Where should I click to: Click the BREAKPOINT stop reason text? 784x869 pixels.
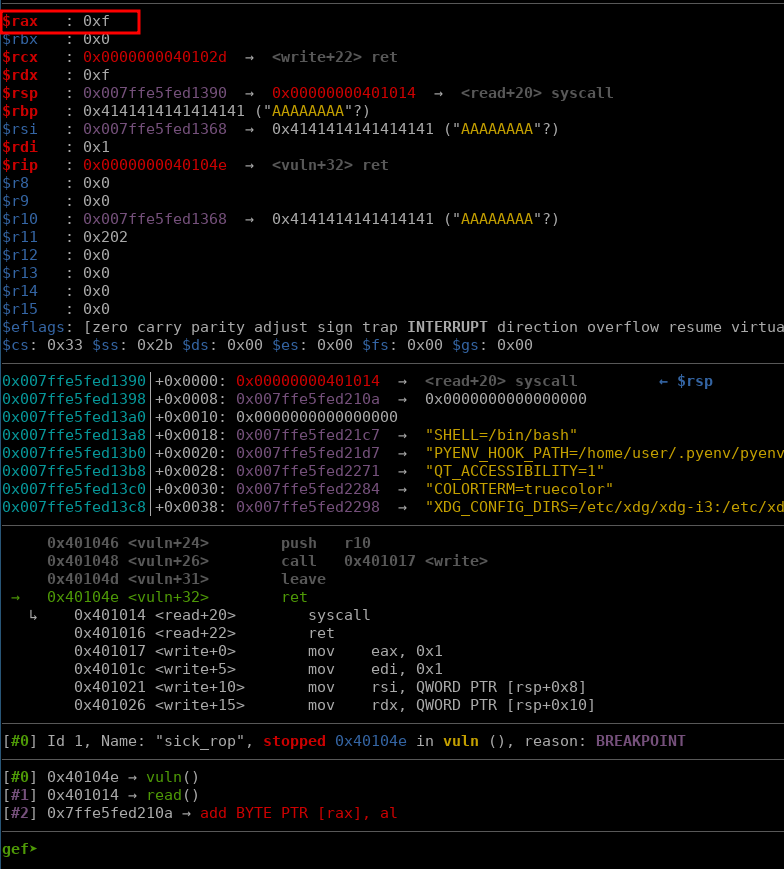pos(640,741)
